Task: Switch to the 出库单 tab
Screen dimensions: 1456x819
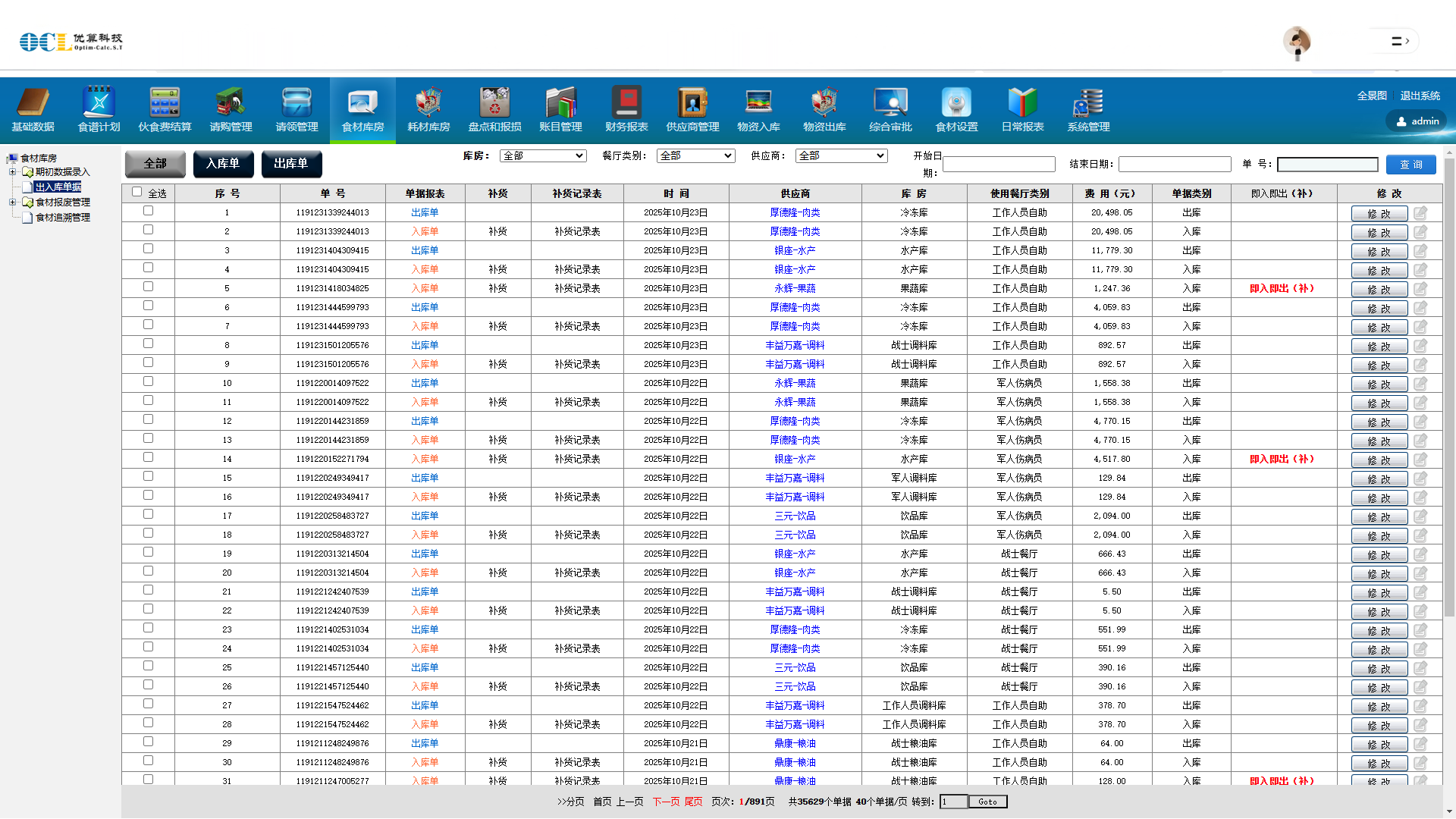Action: 291,164
